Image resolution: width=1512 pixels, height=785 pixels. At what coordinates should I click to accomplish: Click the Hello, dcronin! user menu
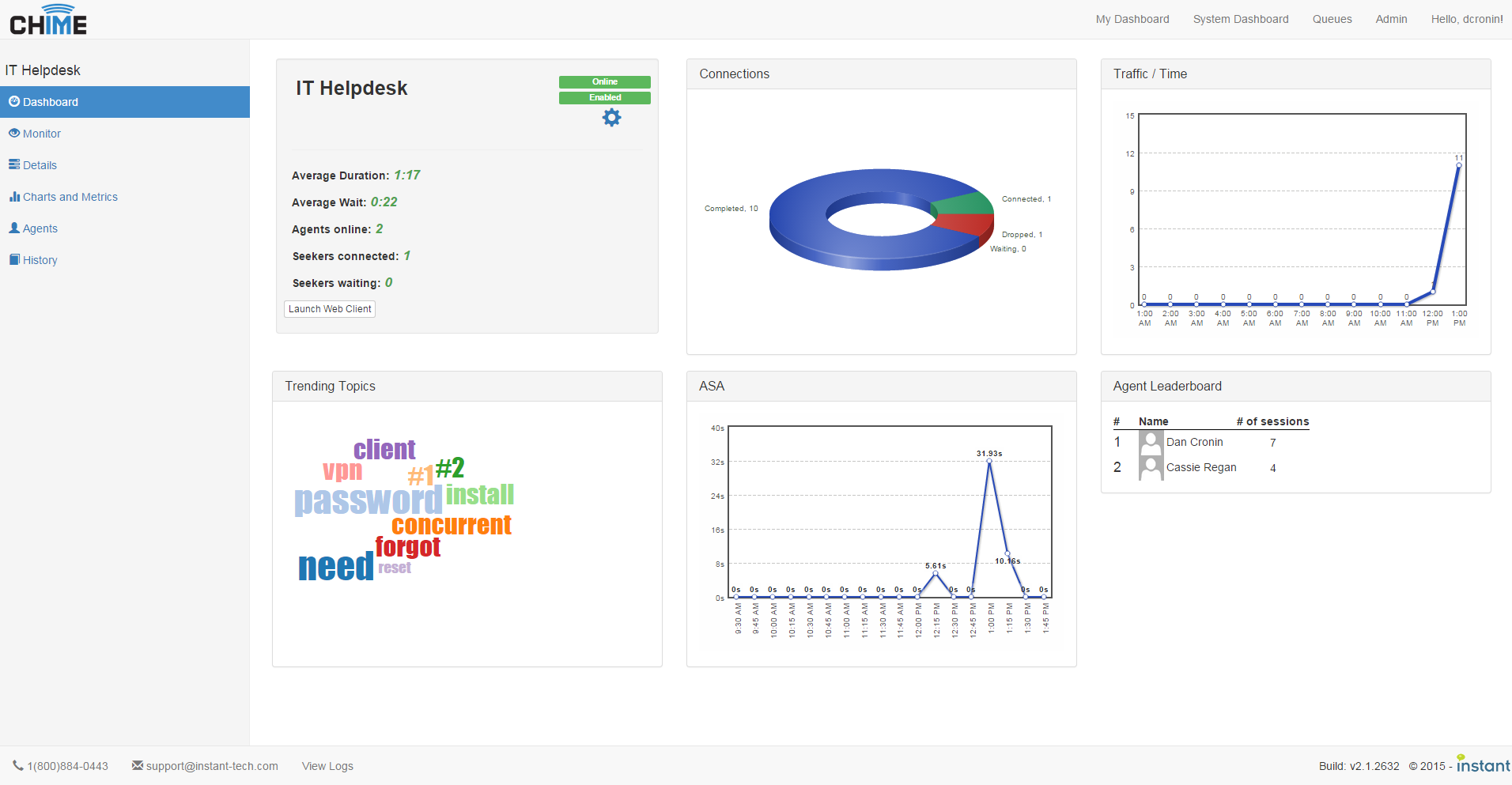point(1467,19)
